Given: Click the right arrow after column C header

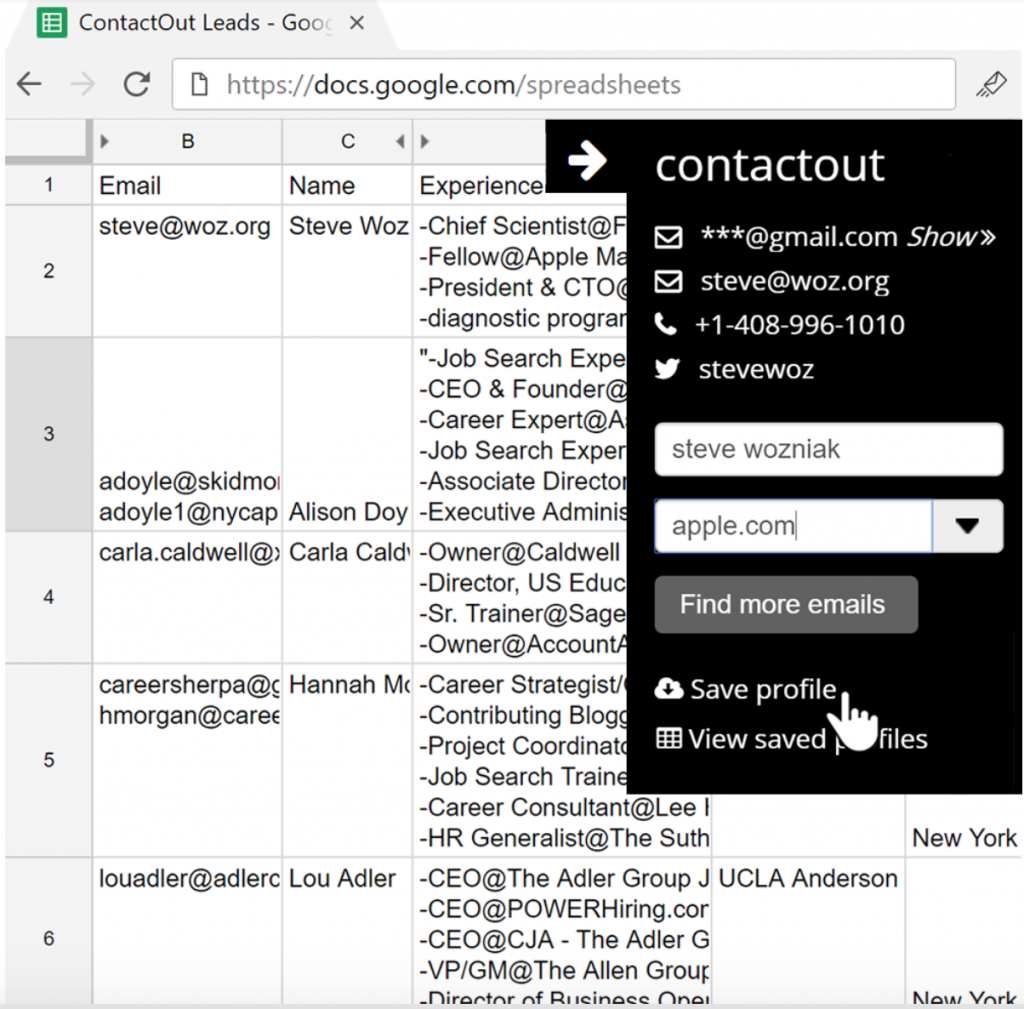Looking at the screenshot, I should point(424,141).
